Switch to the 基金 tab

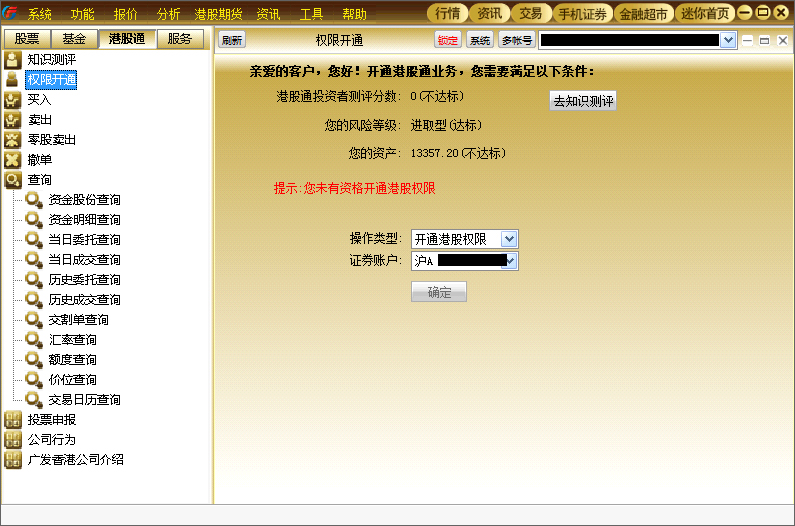74,39
